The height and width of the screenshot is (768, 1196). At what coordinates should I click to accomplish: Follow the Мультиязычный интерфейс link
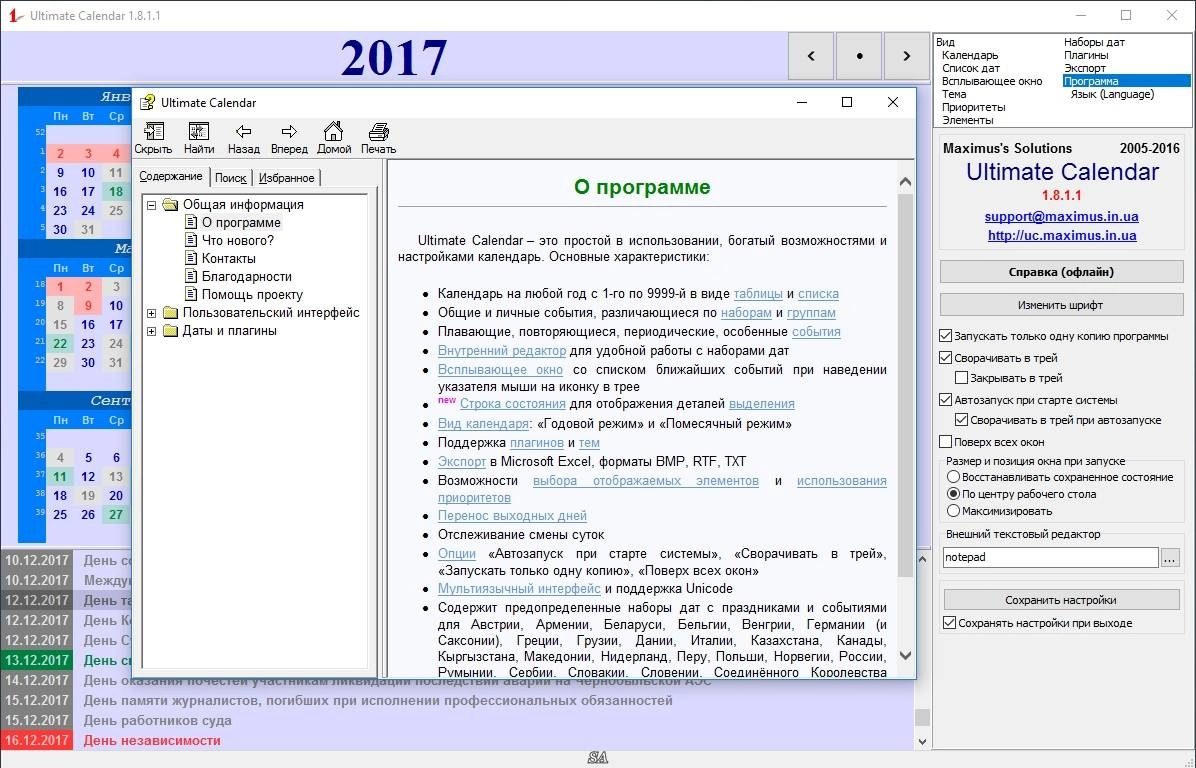pos(519,589)
